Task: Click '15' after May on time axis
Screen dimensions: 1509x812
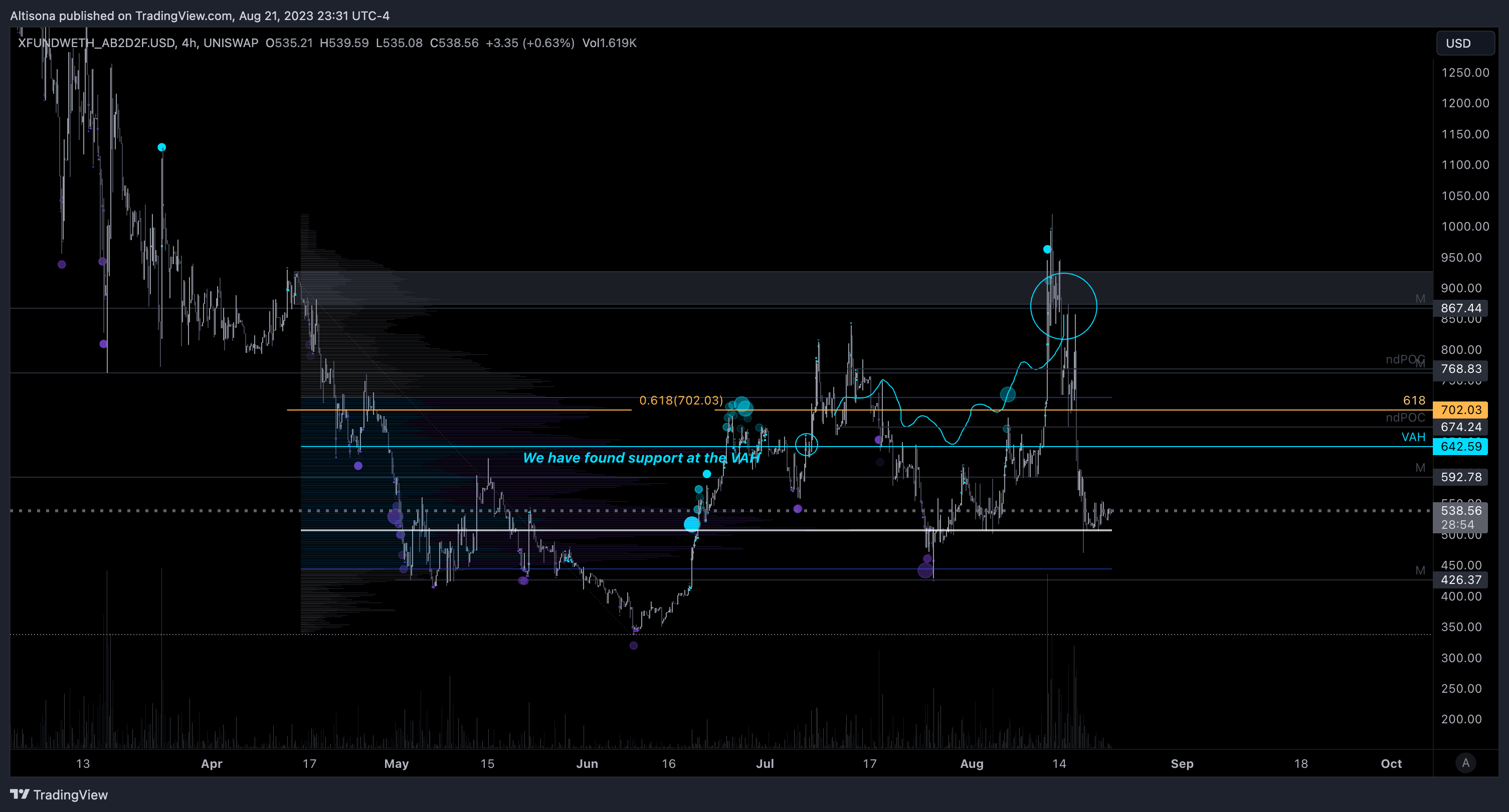Action: pyautogui.click(x=487, y=763)
